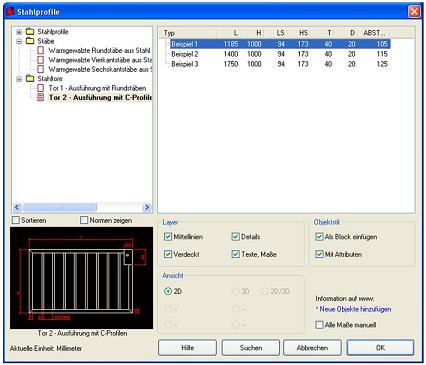Enable Alle Maße manuell checkbox
The width and height of the screenshot is (426, 365).
pyautogui.click(x=319, y=325)
